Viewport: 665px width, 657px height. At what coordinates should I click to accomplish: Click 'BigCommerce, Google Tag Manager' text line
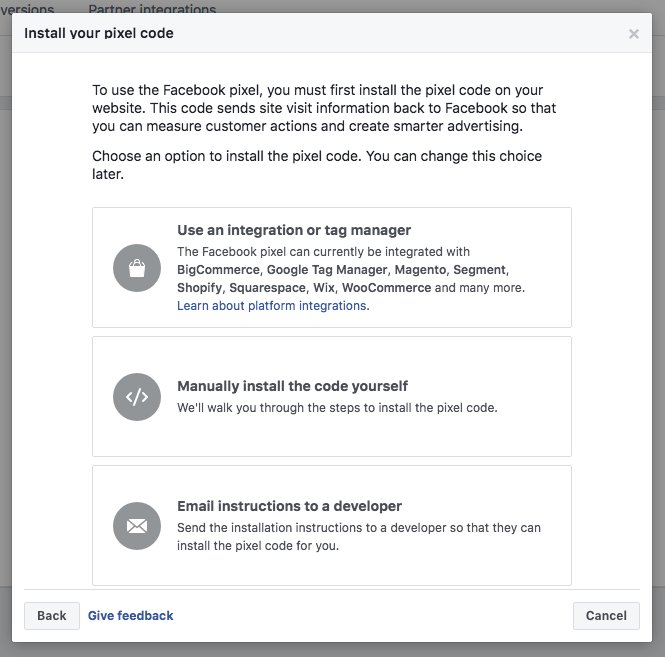(343, 270)
